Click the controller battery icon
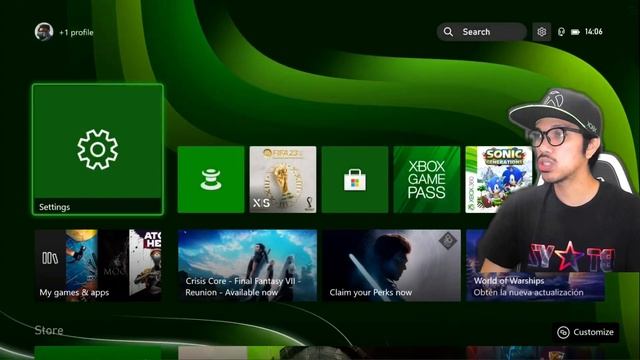This screenshot has height=360, width=640. [575, 32]
